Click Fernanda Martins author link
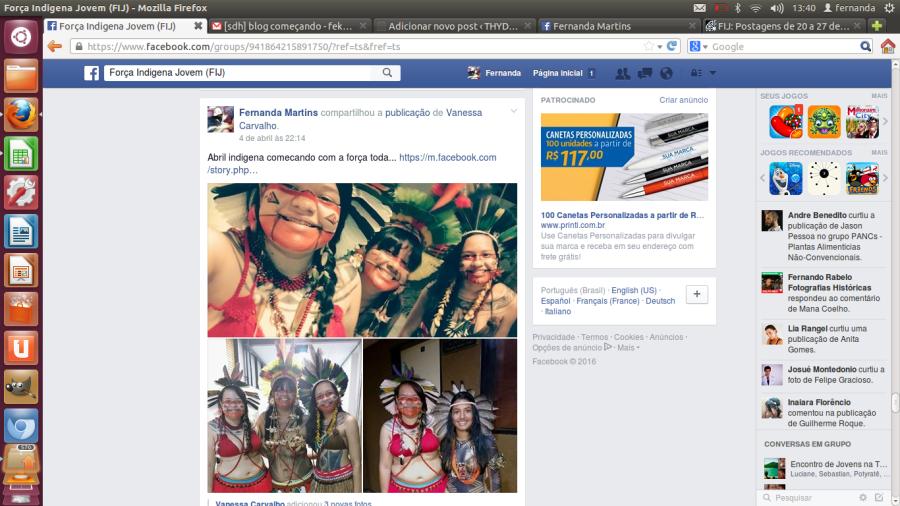The height and width of the screenshot is (506, 900). [x=278, y=112]
